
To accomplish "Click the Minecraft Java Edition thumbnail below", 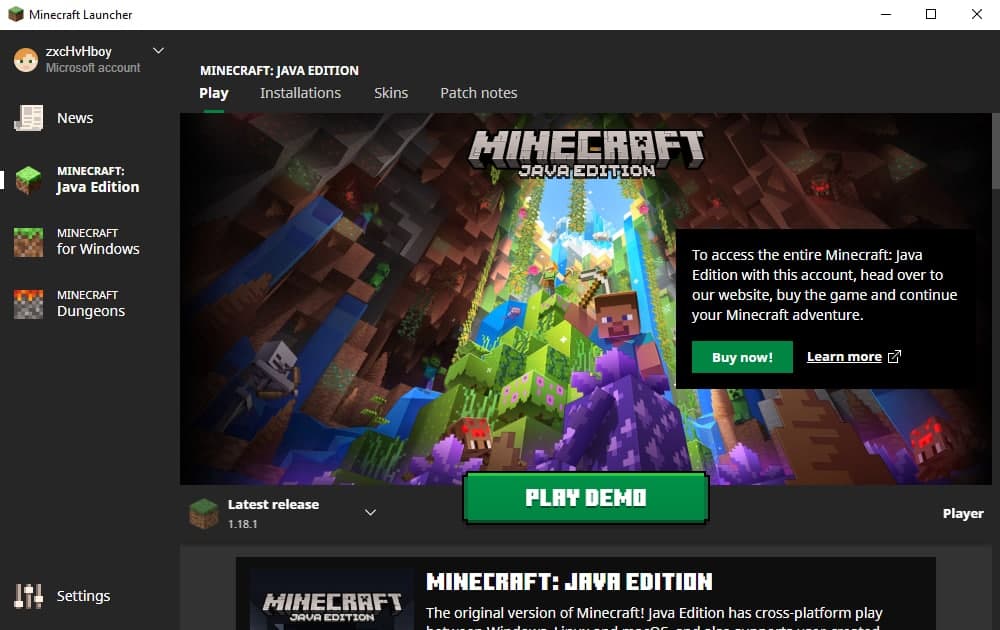I will pyautogui.click(x=332, y=599).
